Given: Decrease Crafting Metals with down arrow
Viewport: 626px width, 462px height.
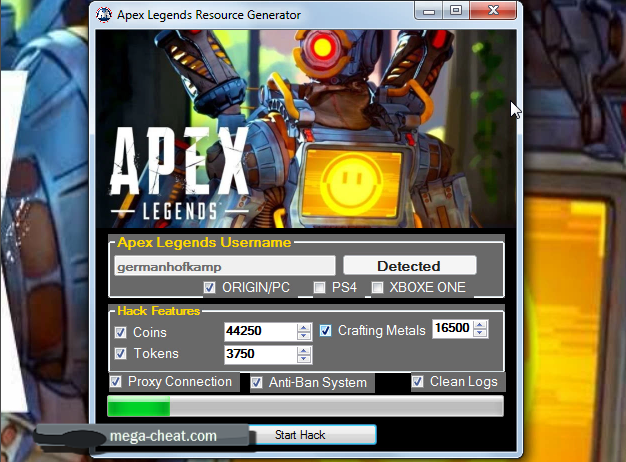Looking at the screenshot, I should [x=480, y=333].
